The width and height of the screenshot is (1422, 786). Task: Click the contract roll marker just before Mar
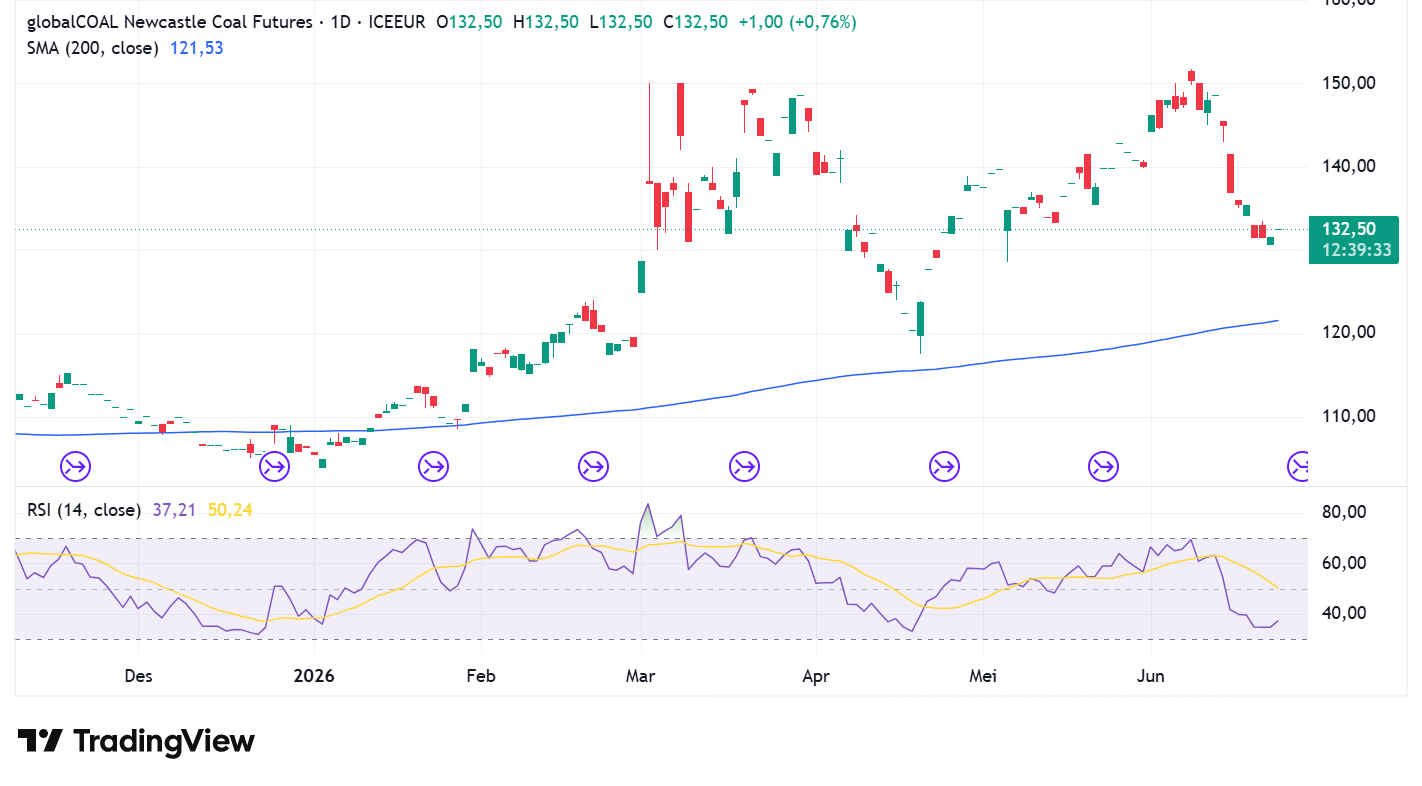click(593, 466)
